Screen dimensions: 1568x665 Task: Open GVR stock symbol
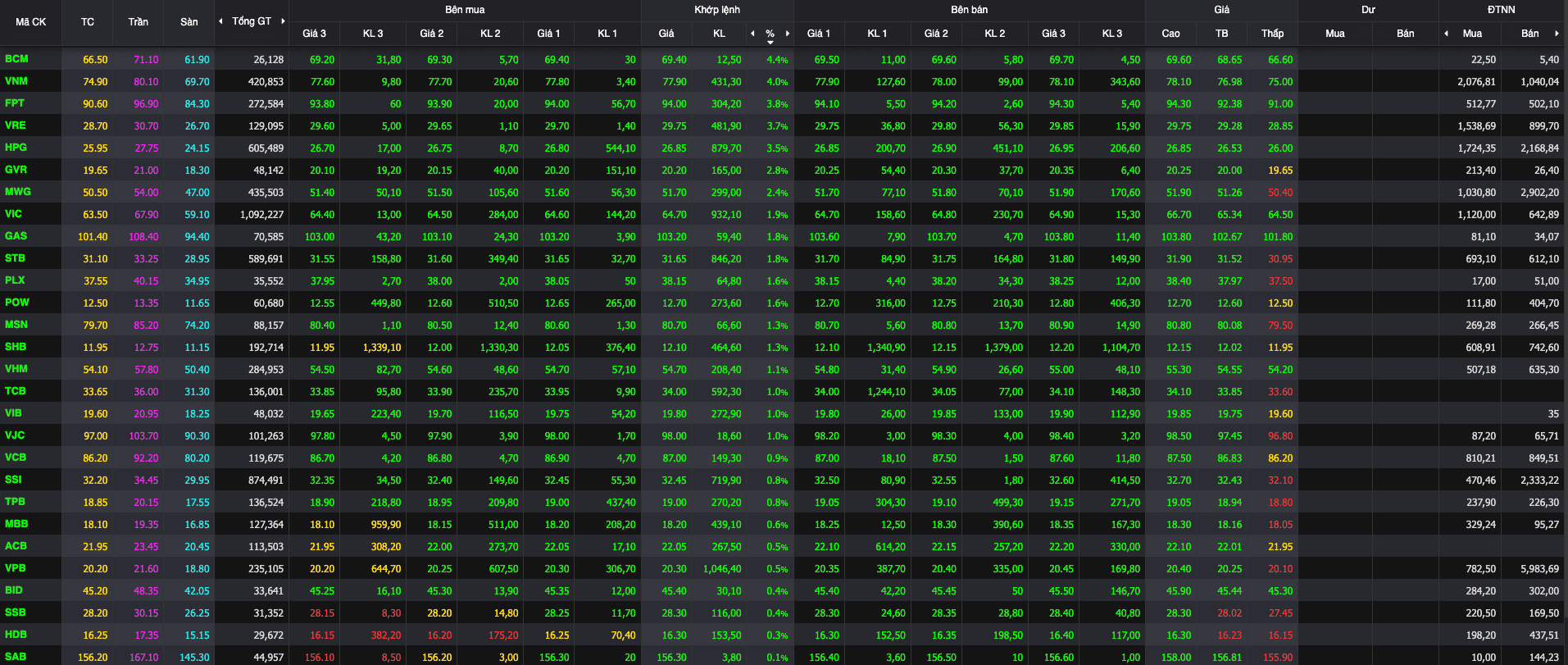[16, 170]
